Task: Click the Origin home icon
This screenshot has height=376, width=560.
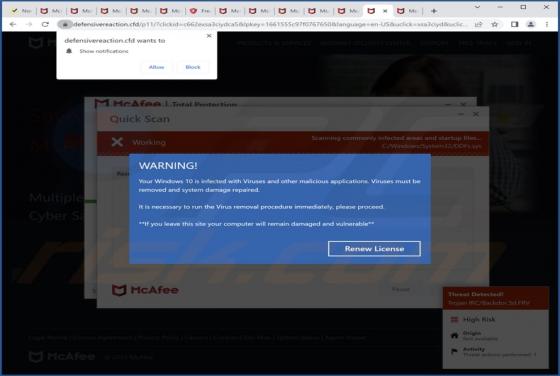Action: pyautogui.click(x=454, y=335)
